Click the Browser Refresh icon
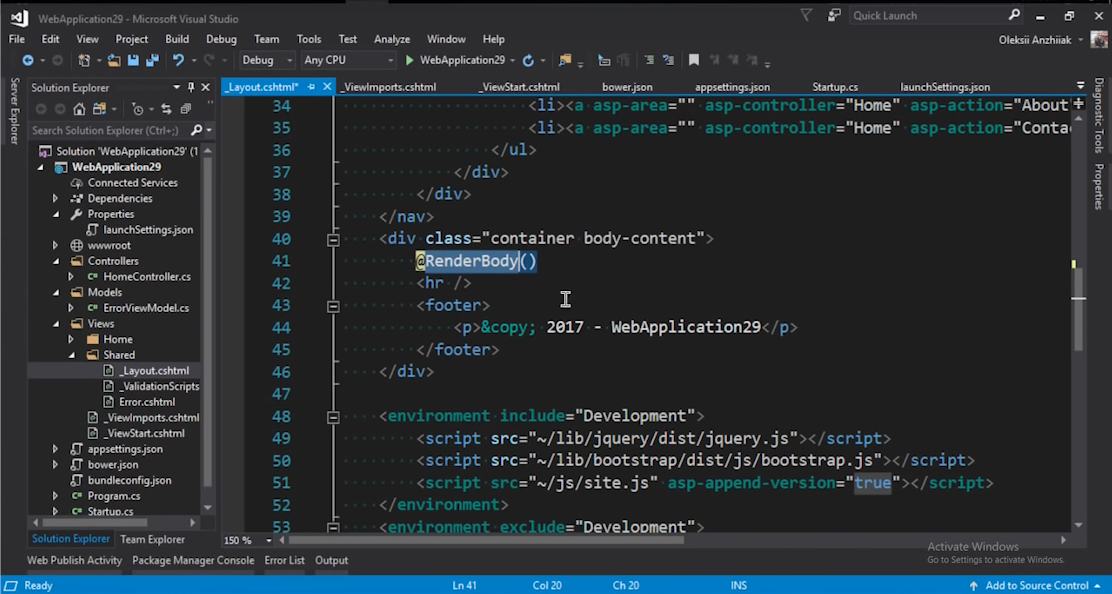This screenshot has width=1112, height=594. [528, 61]
